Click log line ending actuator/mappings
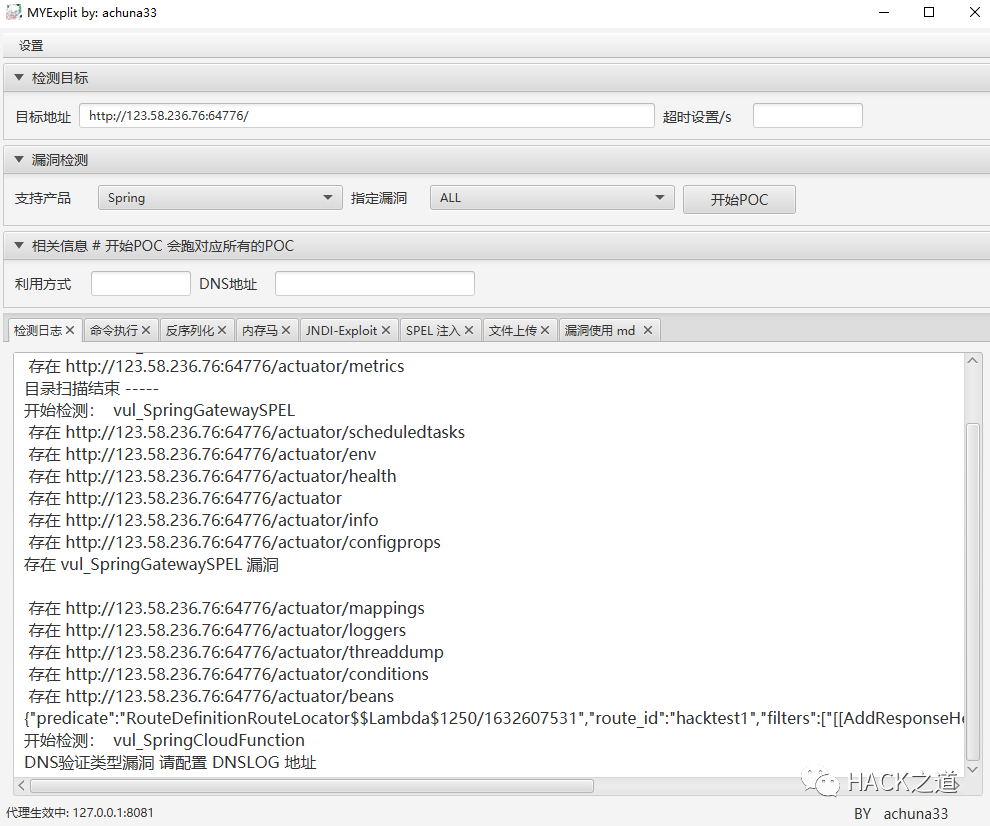This screenshot has height=826, width=990. pos(226,608)
